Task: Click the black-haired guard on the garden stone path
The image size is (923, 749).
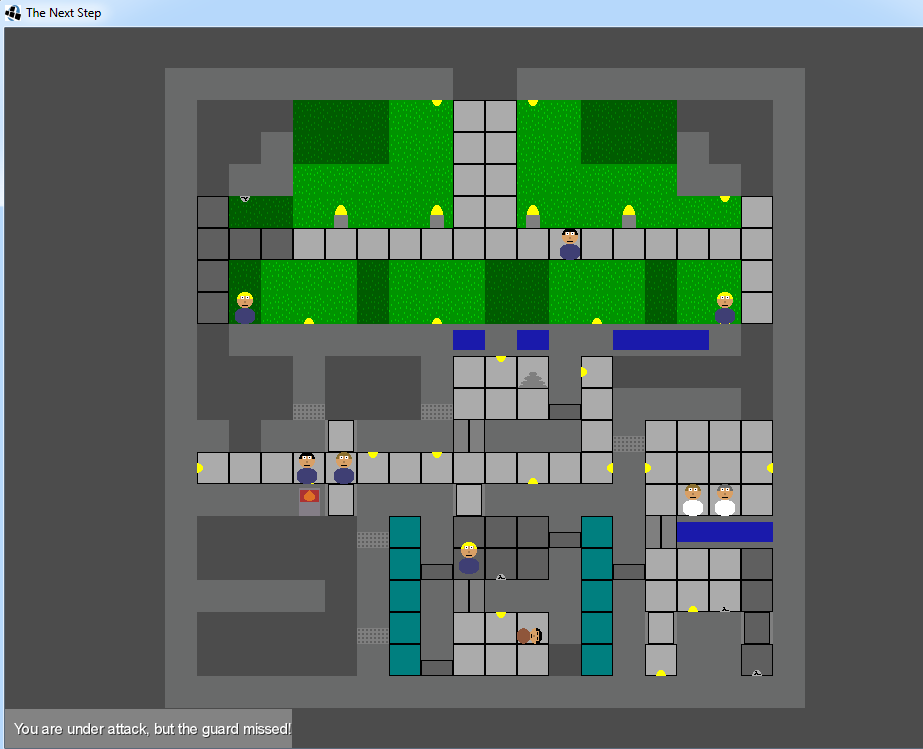Action: (570, 244)
